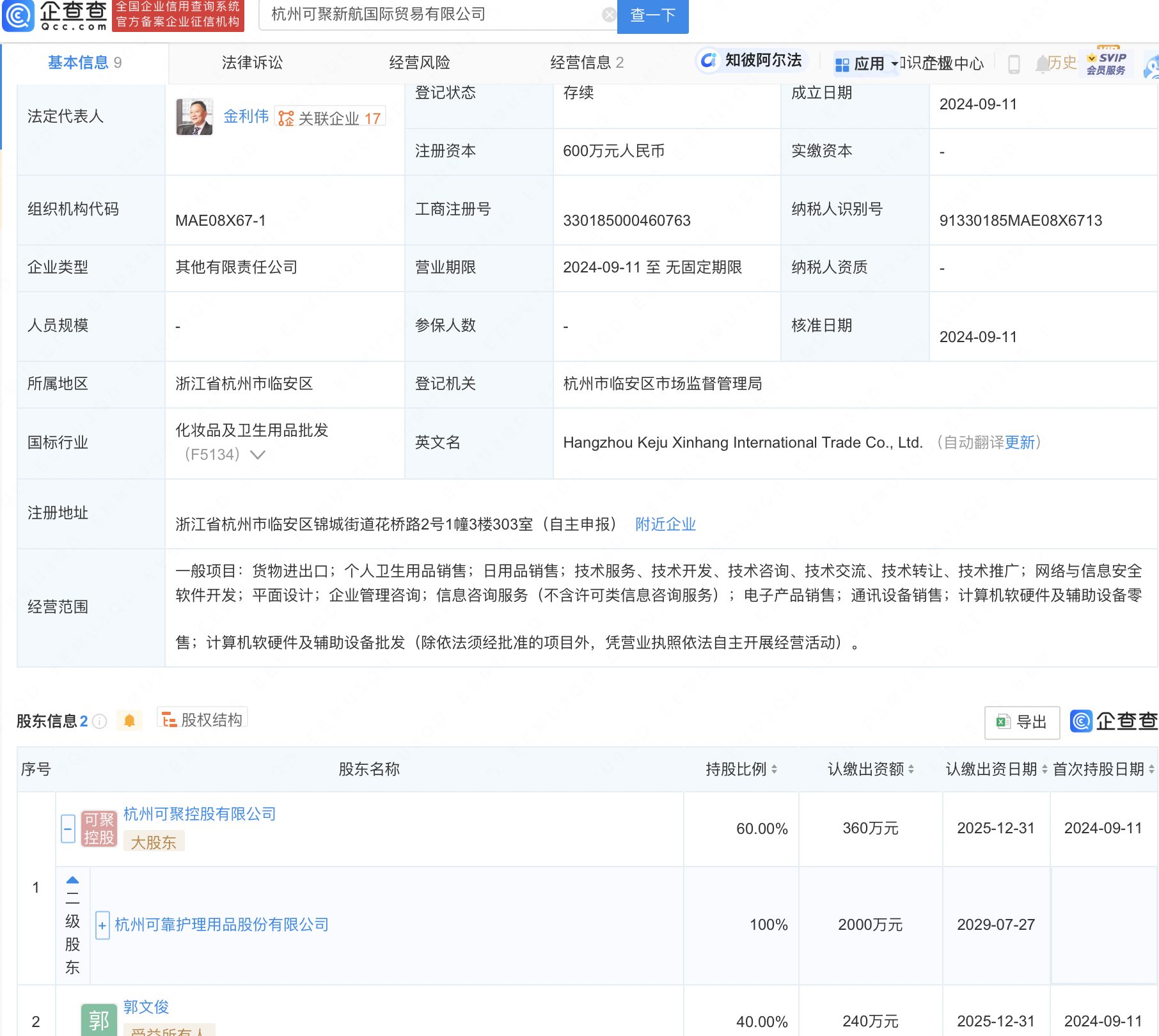Viewport: 1159px width, 1036px height.
Task: Open the mobile app phone icon
Action: [1014, 64]
